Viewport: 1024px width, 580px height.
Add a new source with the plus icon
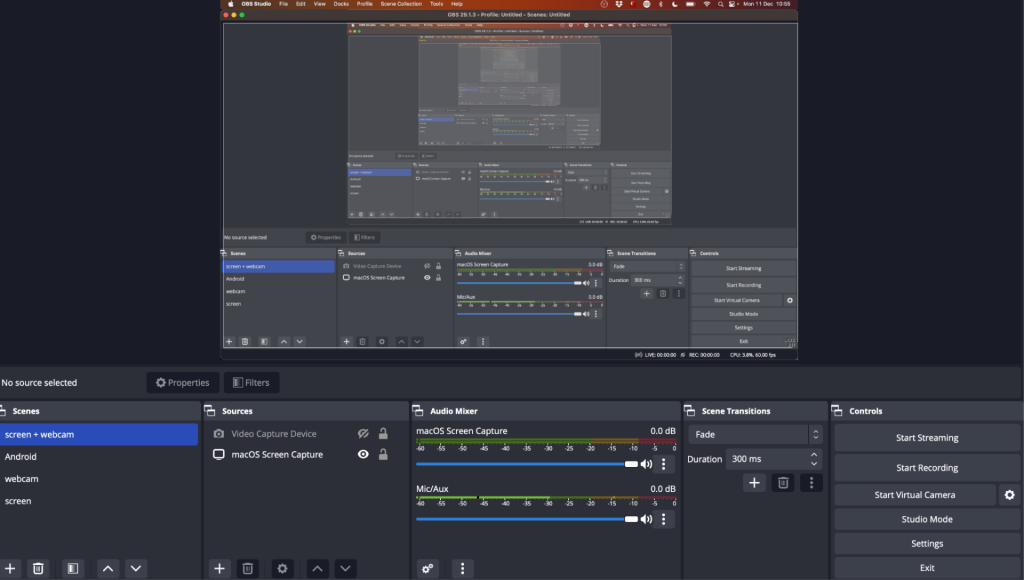click(219, 568)
